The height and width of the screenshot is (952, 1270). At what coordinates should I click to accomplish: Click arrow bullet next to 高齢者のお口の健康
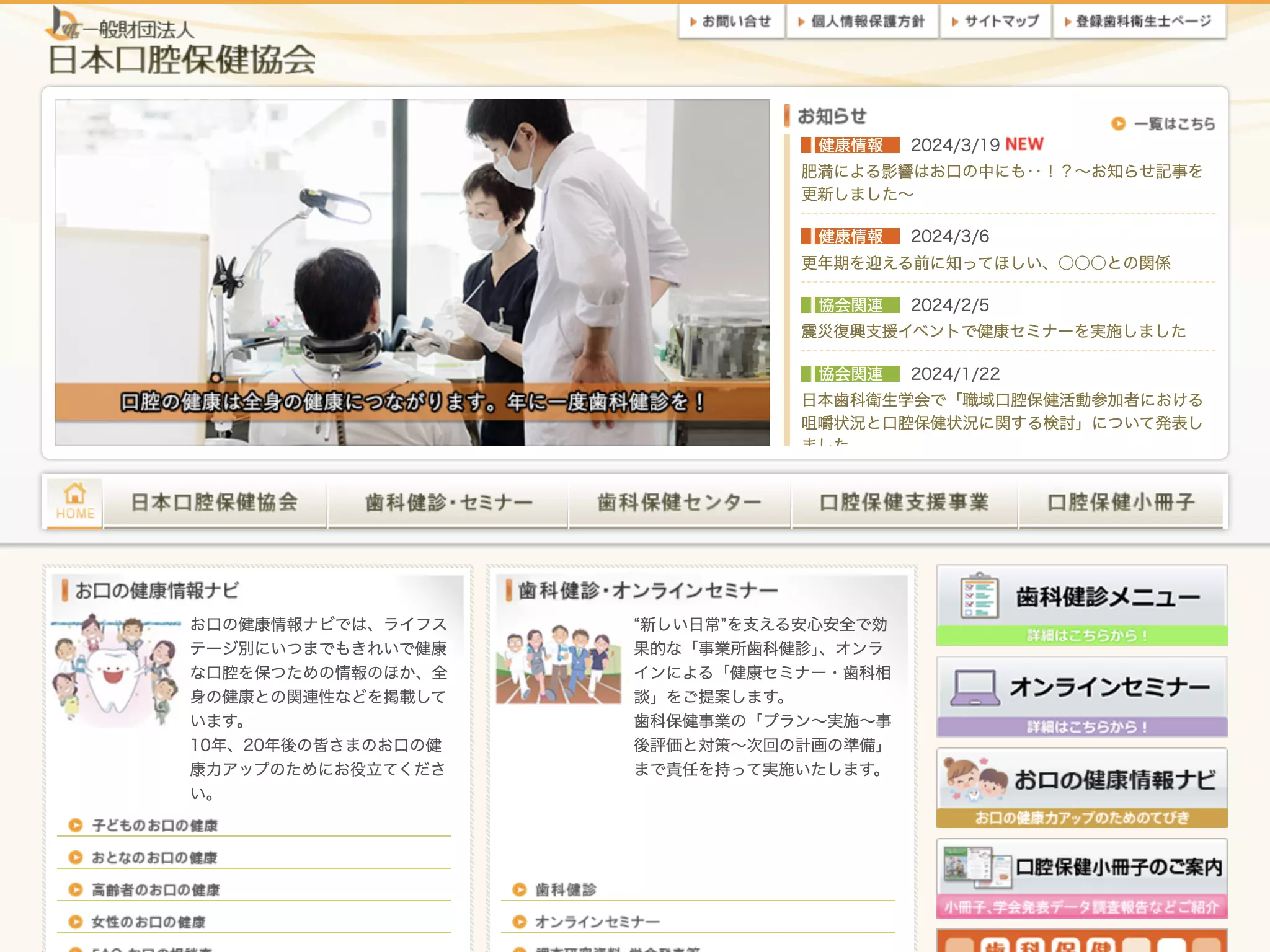pyautogui.click(x=76, y=889)
